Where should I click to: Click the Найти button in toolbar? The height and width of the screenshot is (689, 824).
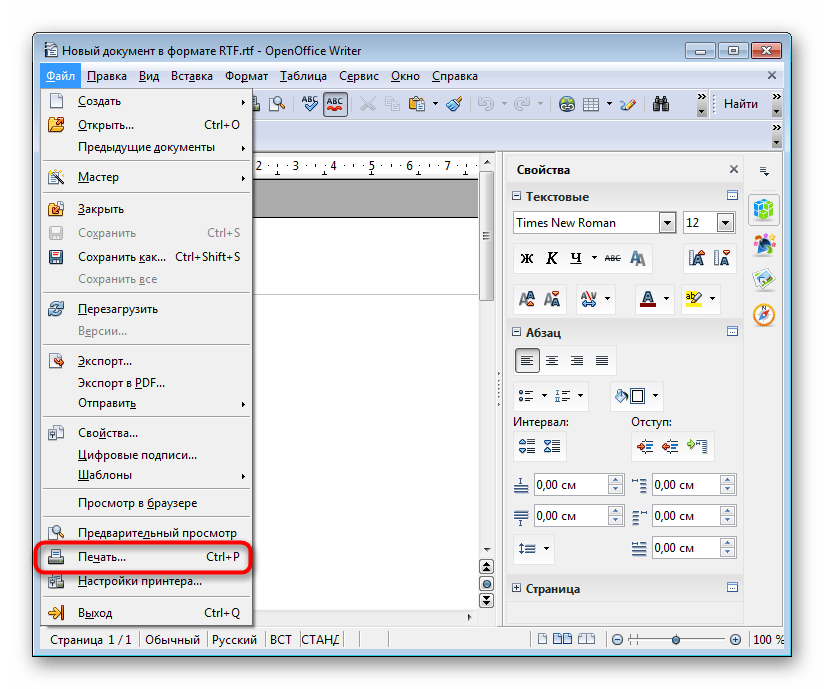(741, 103)
